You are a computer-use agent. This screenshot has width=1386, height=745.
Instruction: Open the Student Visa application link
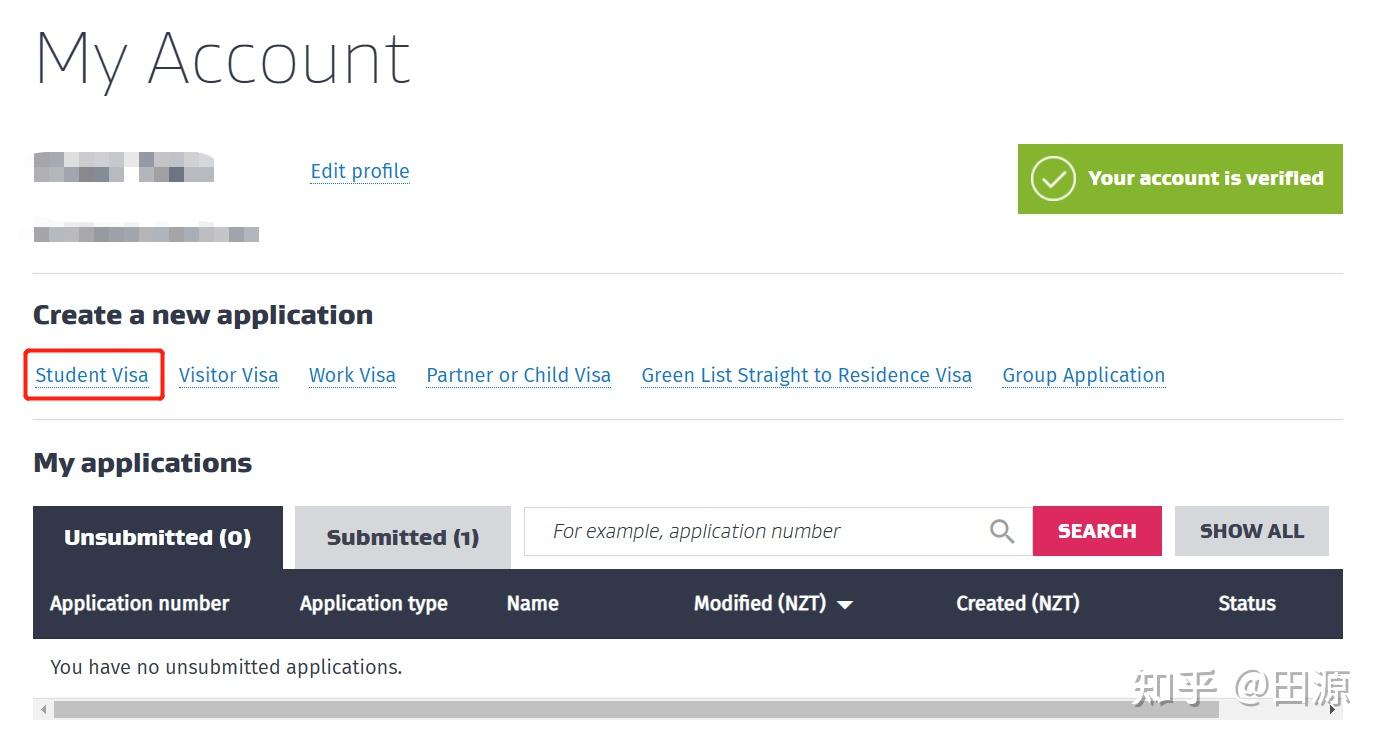tap(92, 375)
